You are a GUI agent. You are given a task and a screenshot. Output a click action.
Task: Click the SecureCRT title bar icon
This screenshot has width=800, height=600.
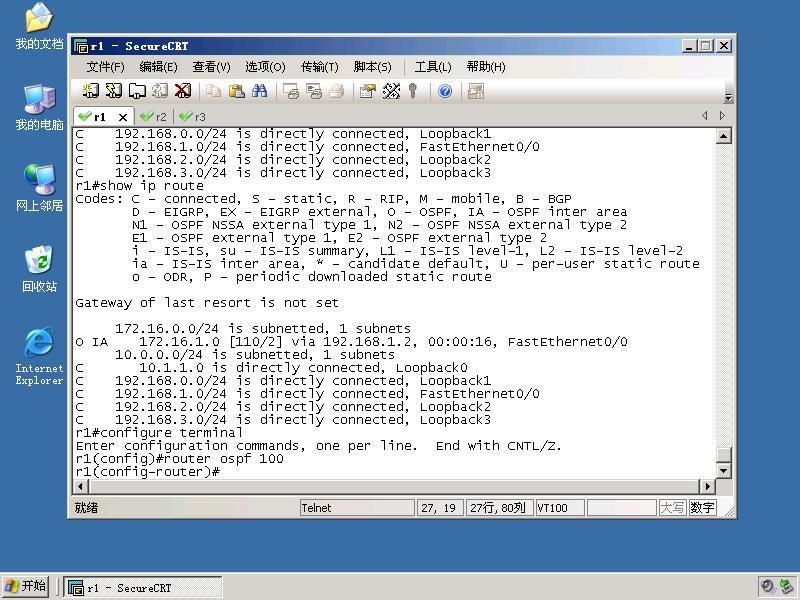81,46
